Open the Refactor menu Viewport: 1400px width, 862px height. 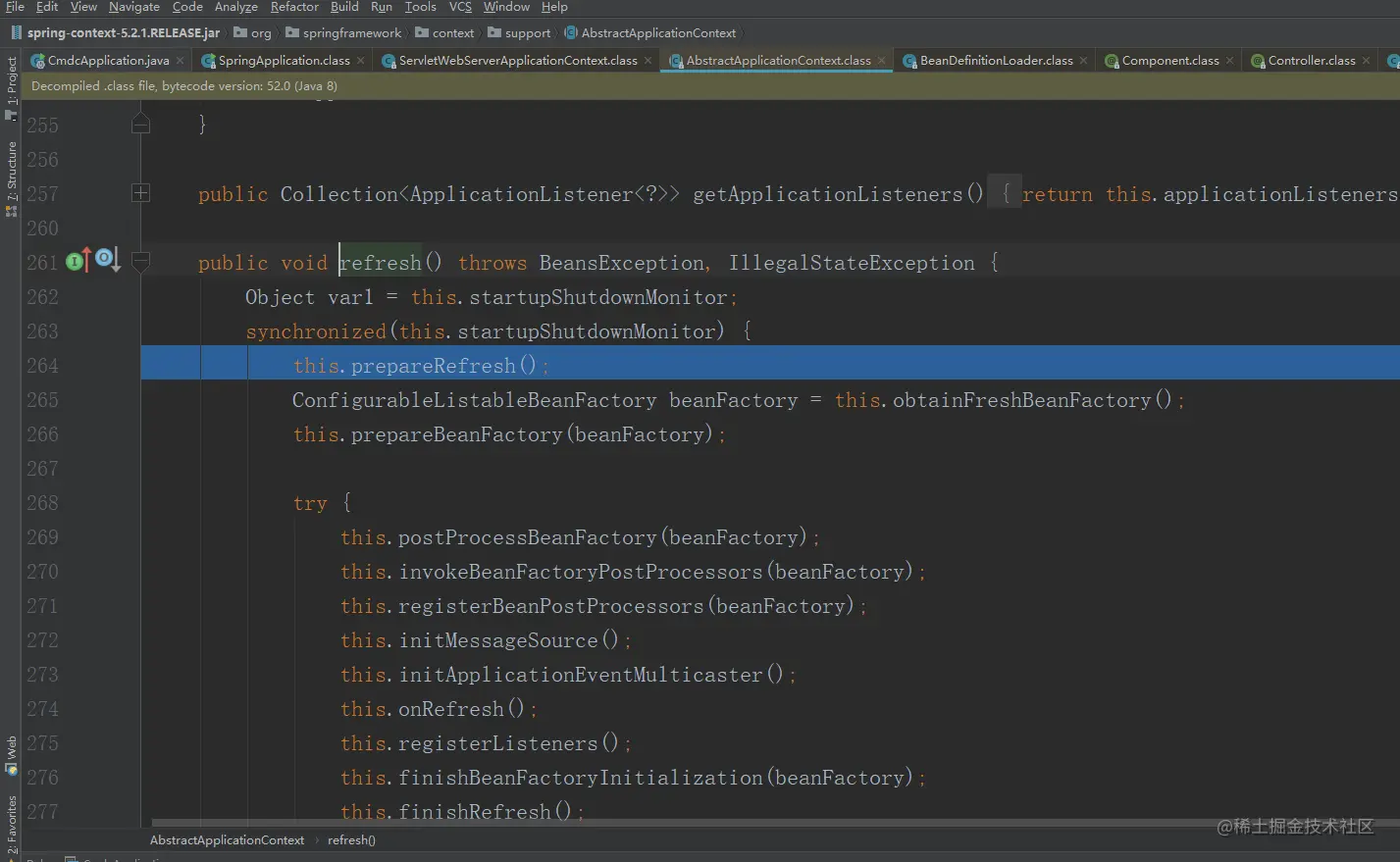point(294,7)
